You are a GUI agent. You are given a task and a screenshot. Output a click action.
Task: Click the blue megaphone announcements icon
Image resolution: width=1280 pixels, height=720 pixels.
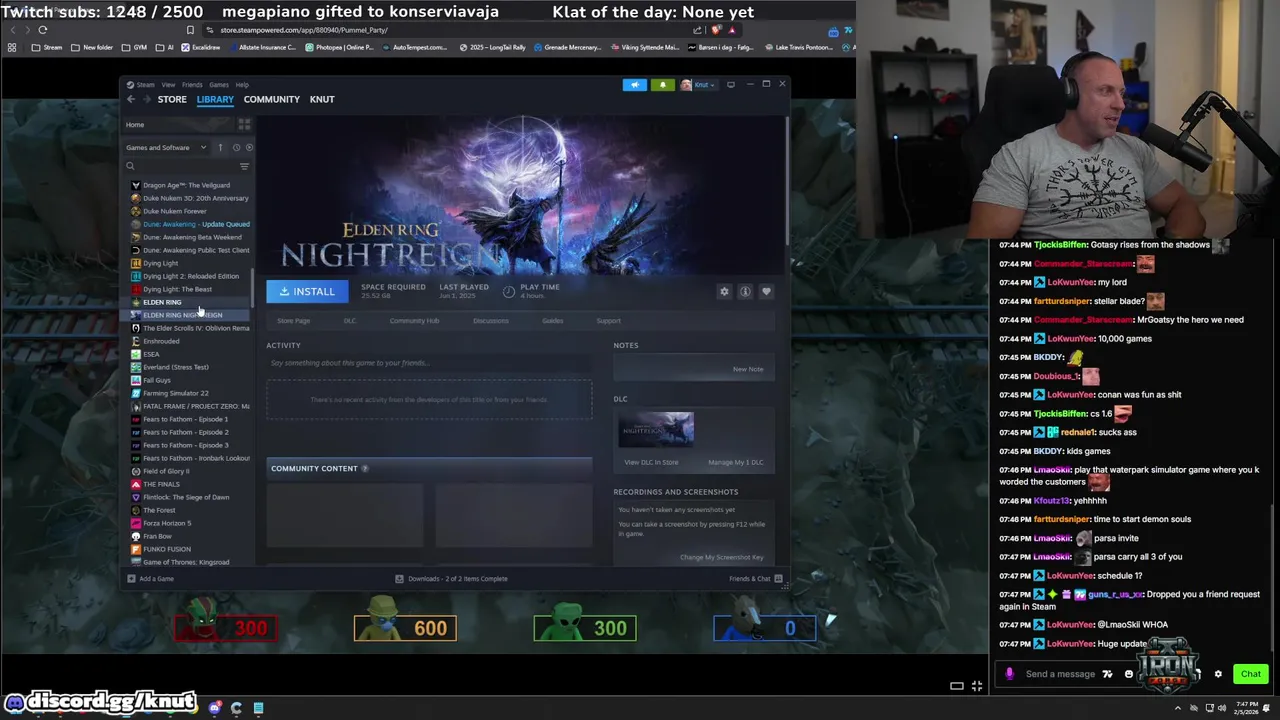point(635,85)
